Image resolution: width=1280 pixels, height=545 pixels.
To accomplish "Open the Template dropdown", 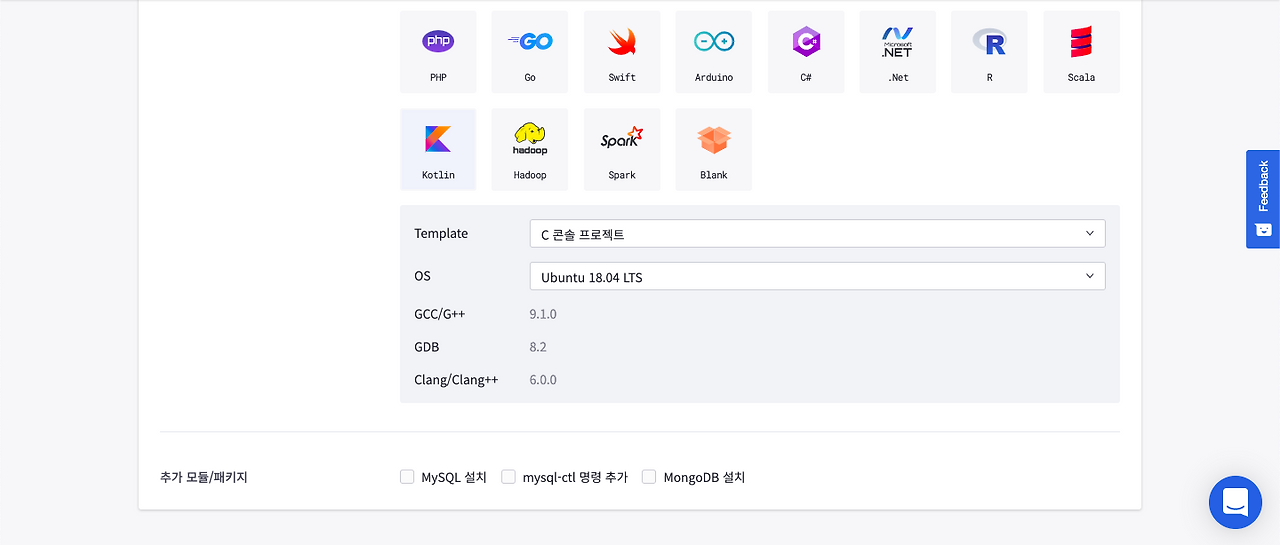I will [817, 234].
